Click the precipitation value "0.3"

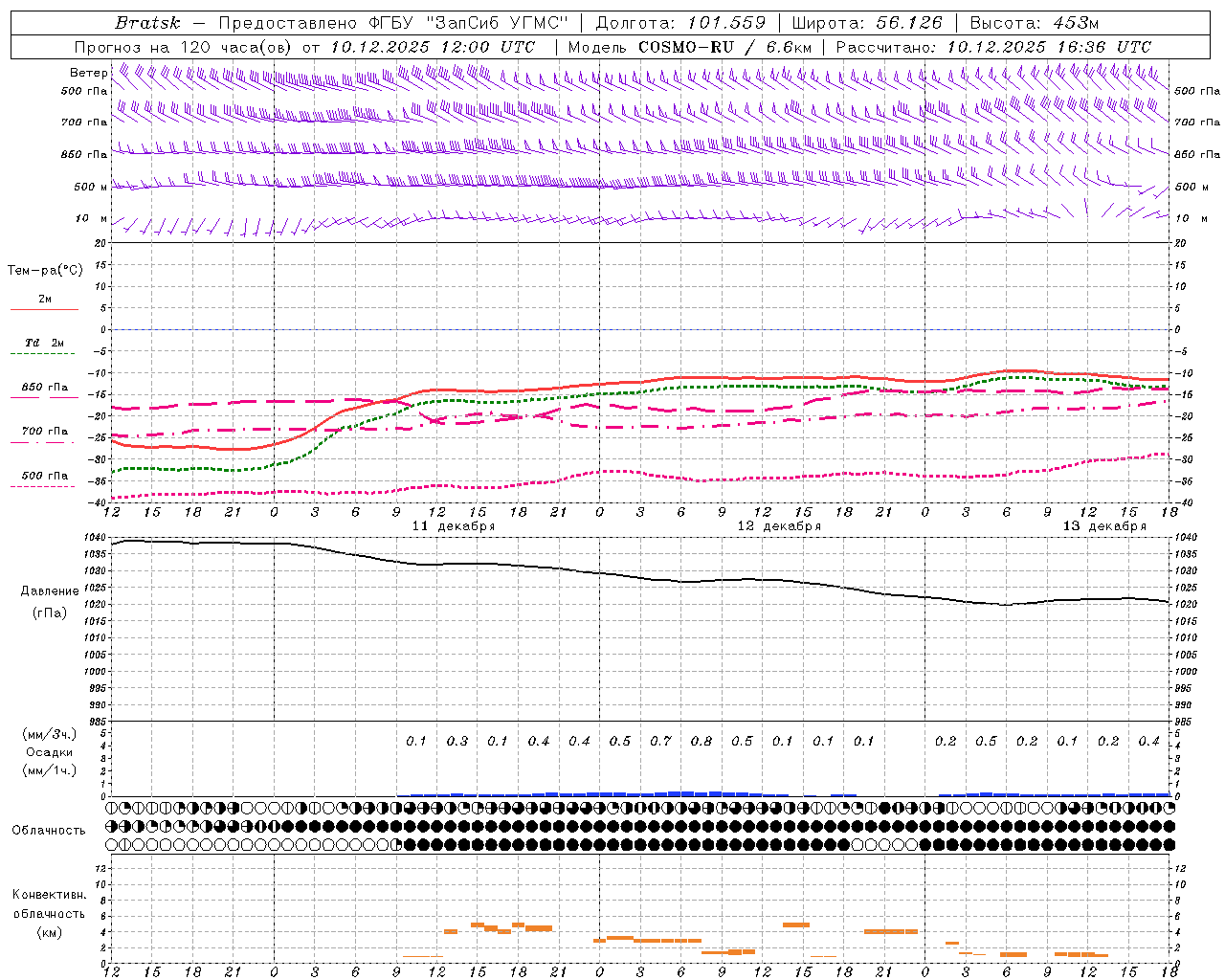click(457, 742)
